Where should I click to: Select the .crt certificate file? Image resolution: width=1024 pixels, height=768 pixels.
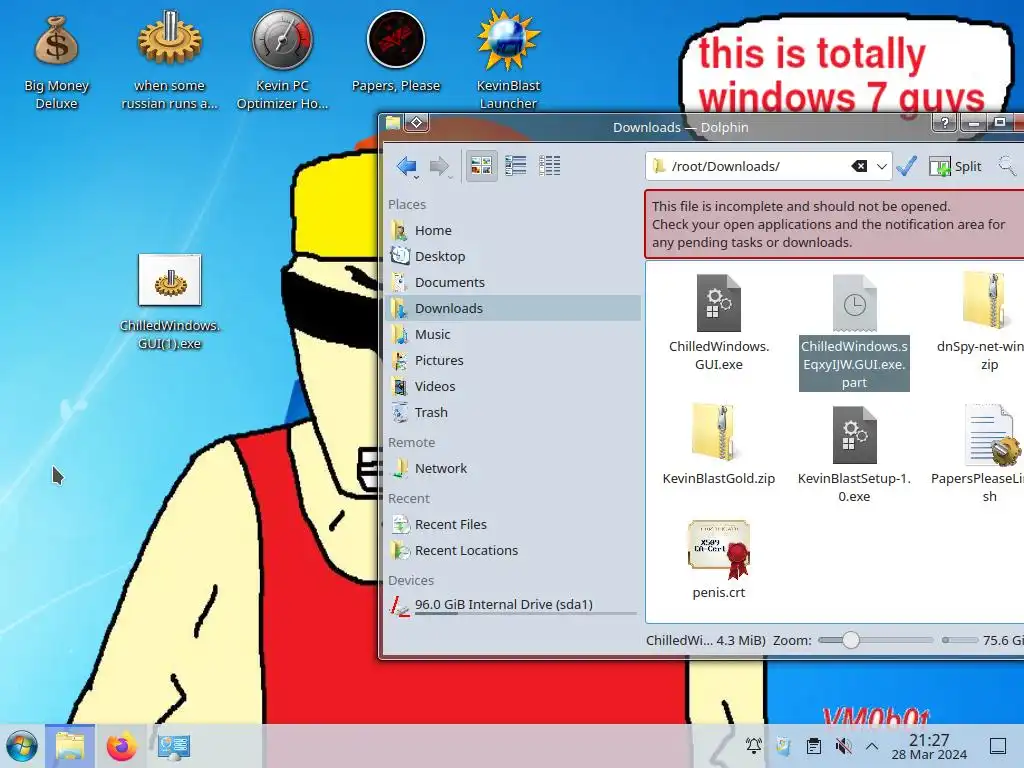(x=718, y=559)
